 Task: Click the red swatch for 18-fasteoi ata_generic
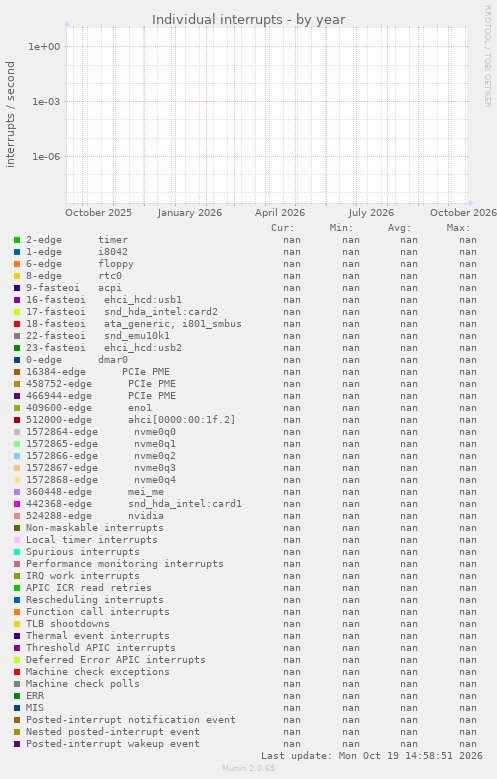[17, 324]
